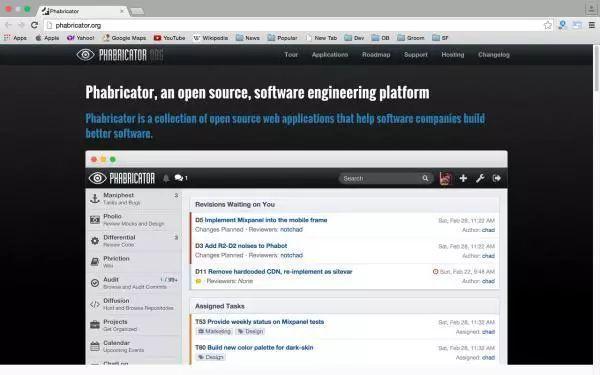Bookmark page with the star icon
Screen dimensions: 600x375
548,25
